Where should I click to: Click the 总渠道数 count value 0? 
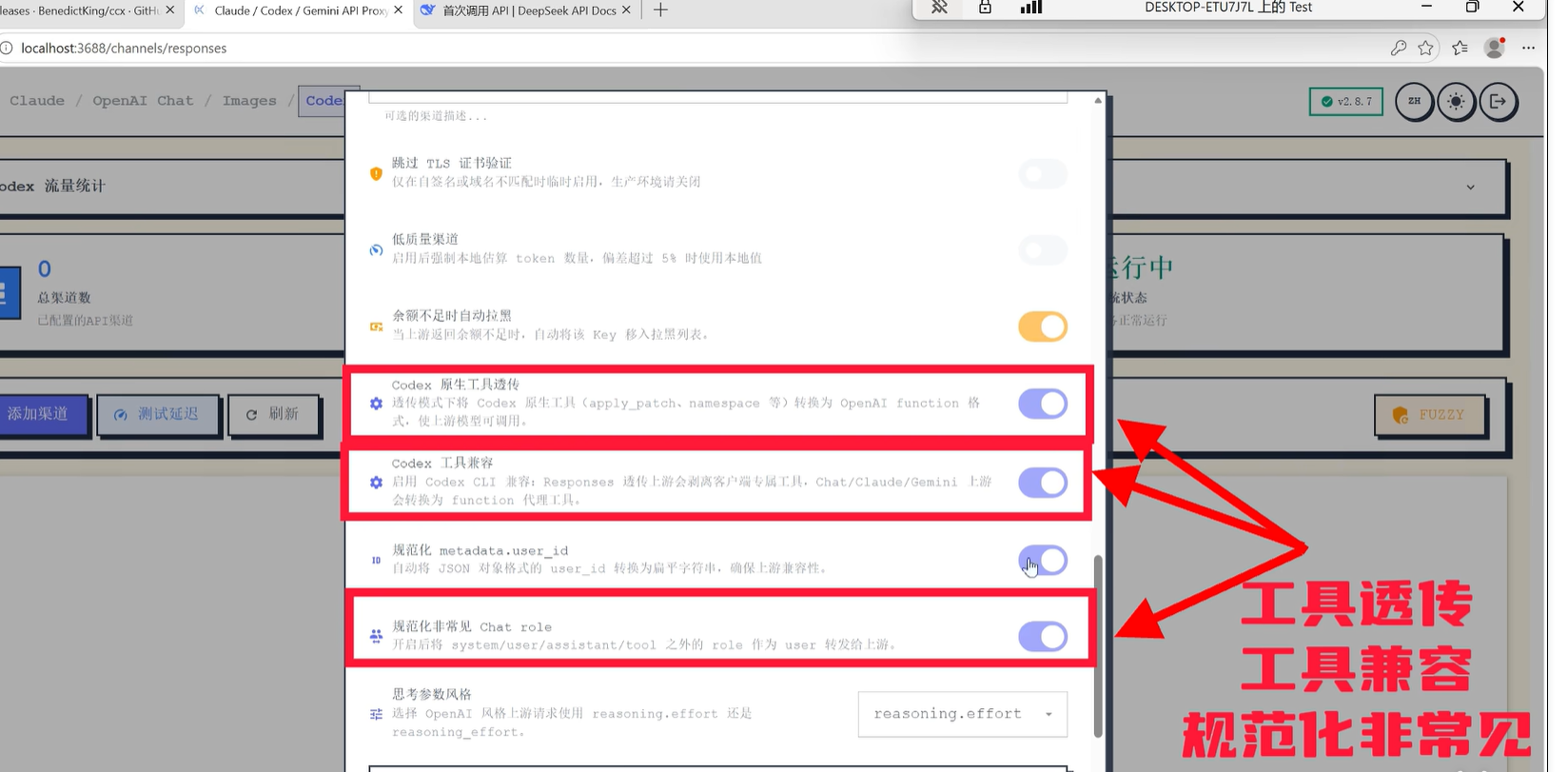pos(45,269)
